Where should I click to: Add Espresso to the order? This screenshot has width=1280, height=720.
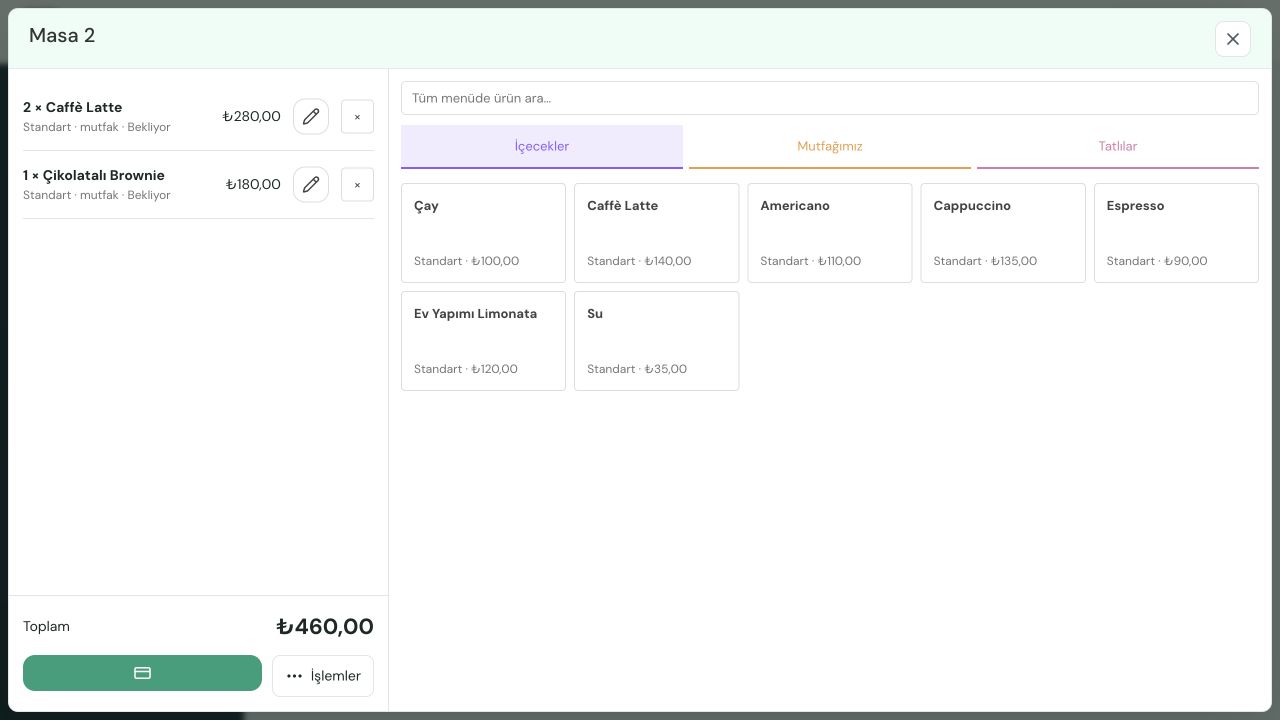[1176, 233]
